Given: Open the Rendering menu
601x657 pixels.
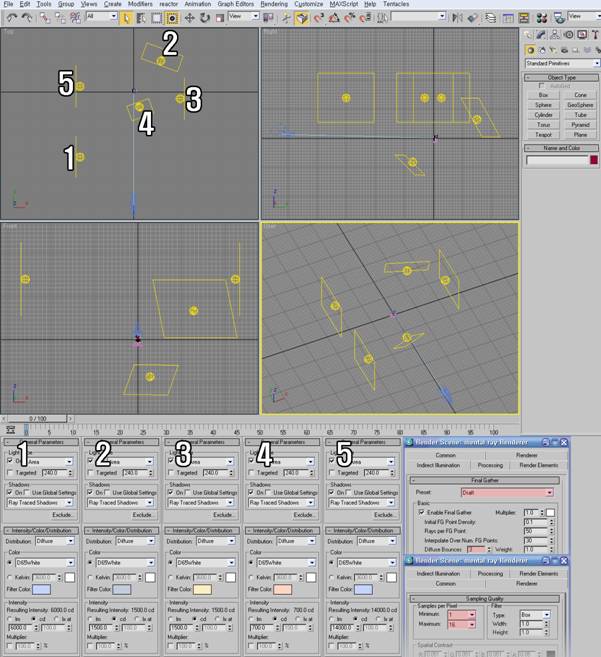Looking at the screenshot, I should point(274,4).
